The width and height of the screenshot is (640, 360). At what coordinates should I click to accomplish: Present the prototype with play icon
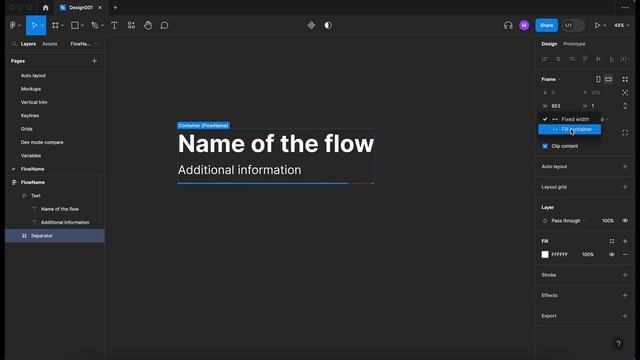[x=597, y=25]
